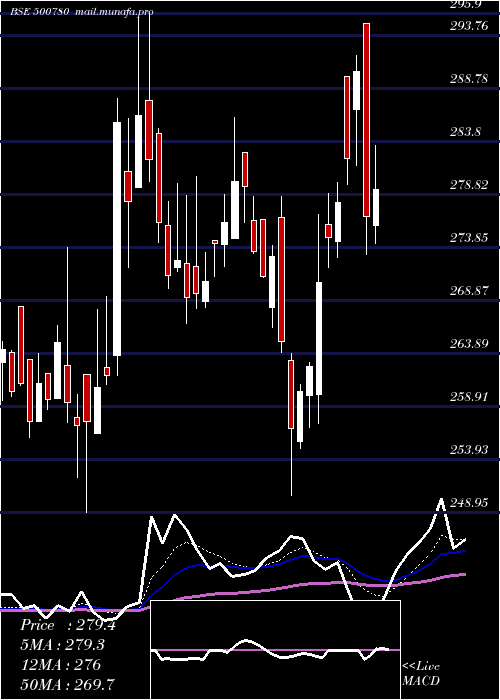Viewport: 500px width, 700px height.
Task: Click the '5MA : 279.3' readout
Action: pos(64,645)
